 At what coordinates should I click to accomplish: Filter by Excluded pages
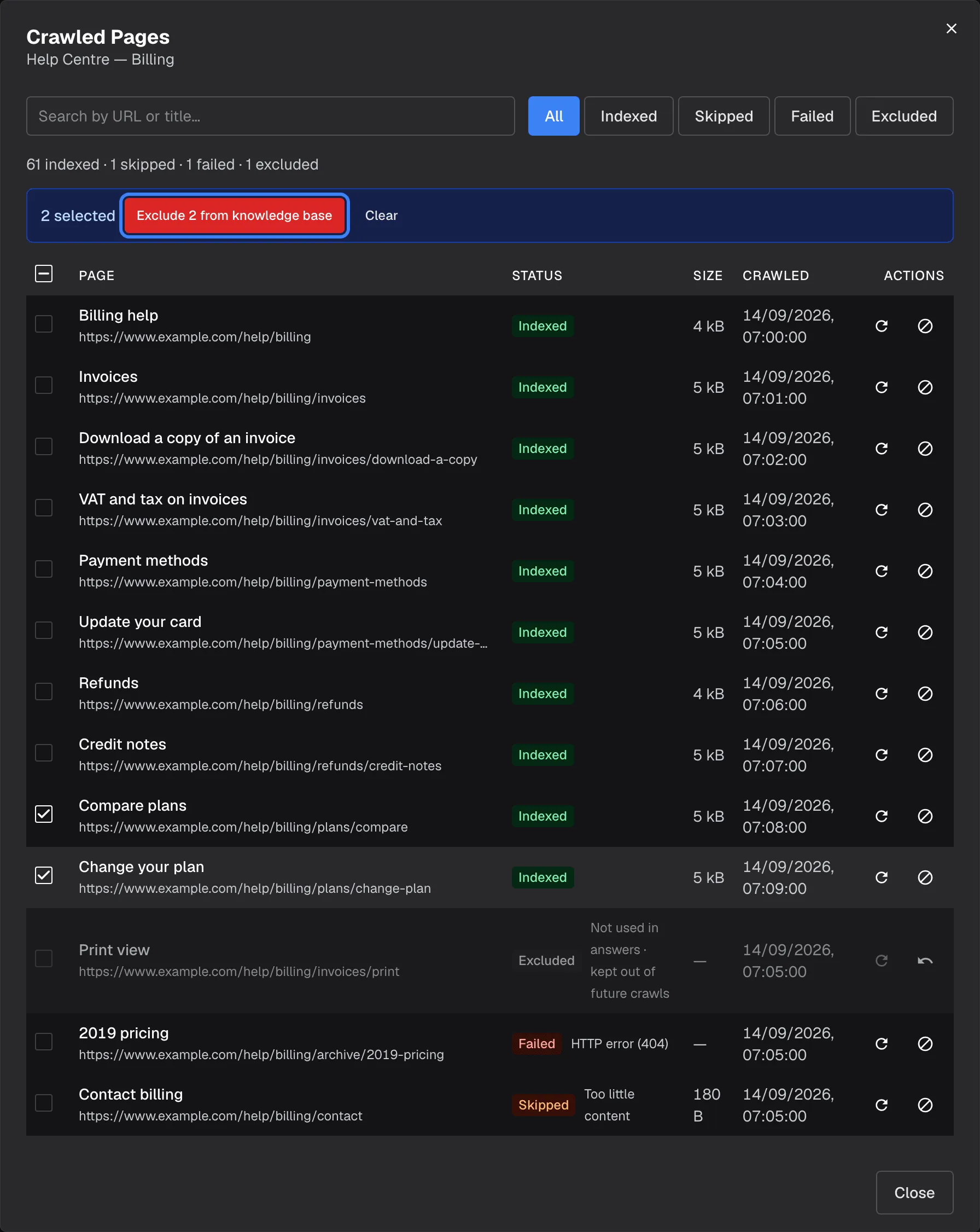point(903,116)
